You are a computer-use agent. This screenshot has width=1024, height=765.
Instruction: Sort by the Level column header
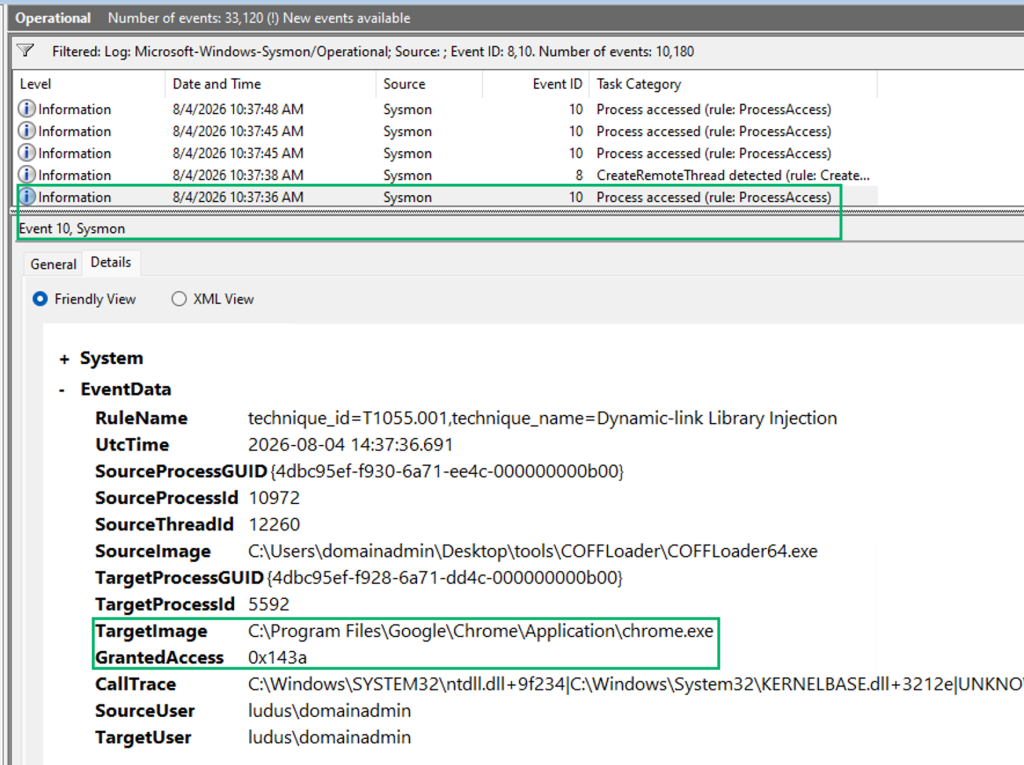tap(89, 84)
